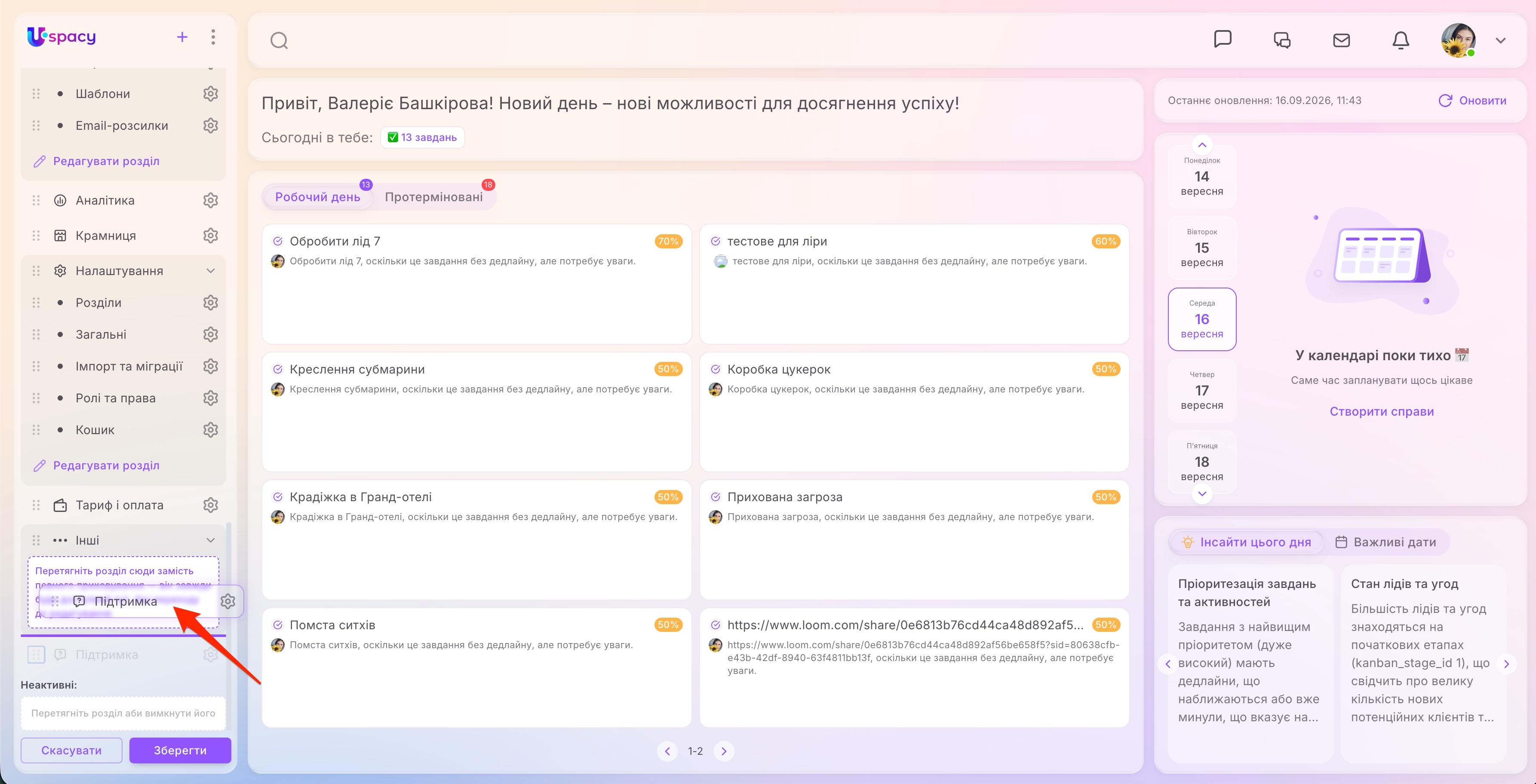Open settings gear for Email-розсилки
The image size is (1536, 784).
click(x=210, y=125)
